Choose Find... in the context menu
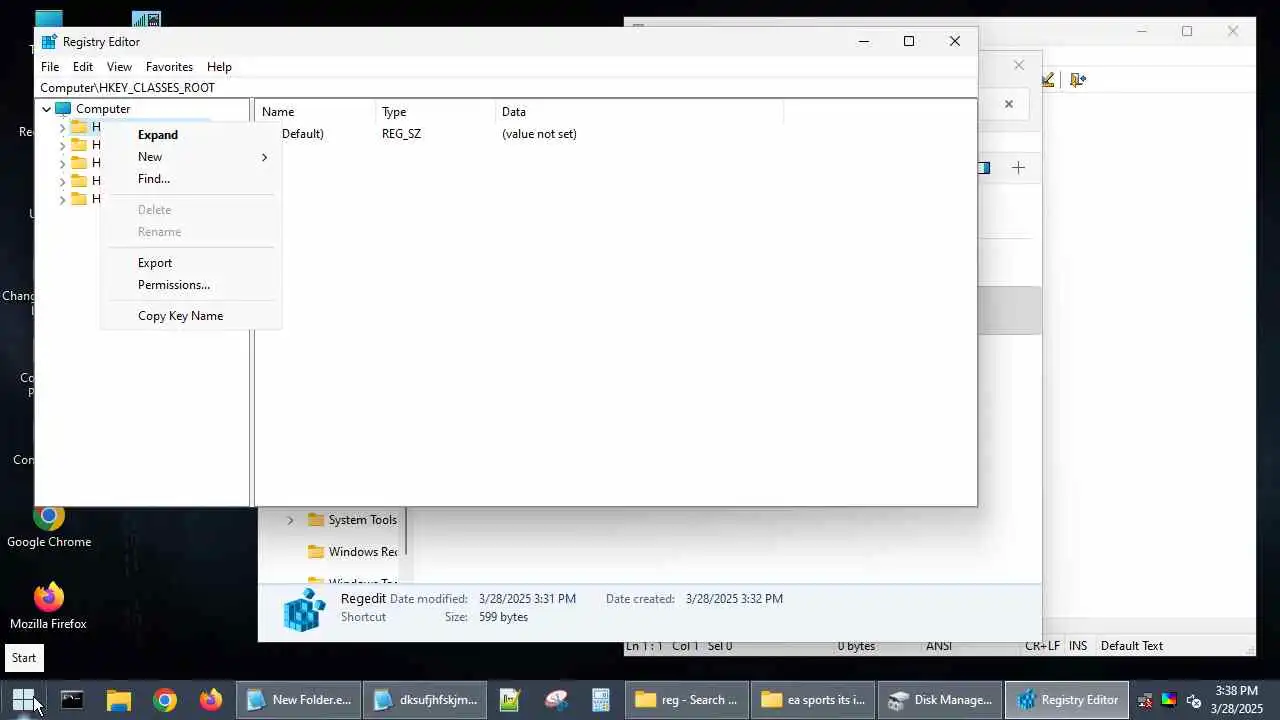 (x=190, y=179)
